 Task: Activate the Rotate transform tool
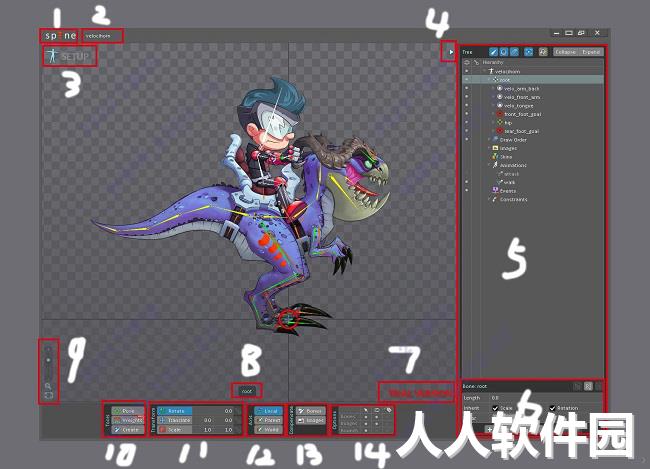[175, 411]
